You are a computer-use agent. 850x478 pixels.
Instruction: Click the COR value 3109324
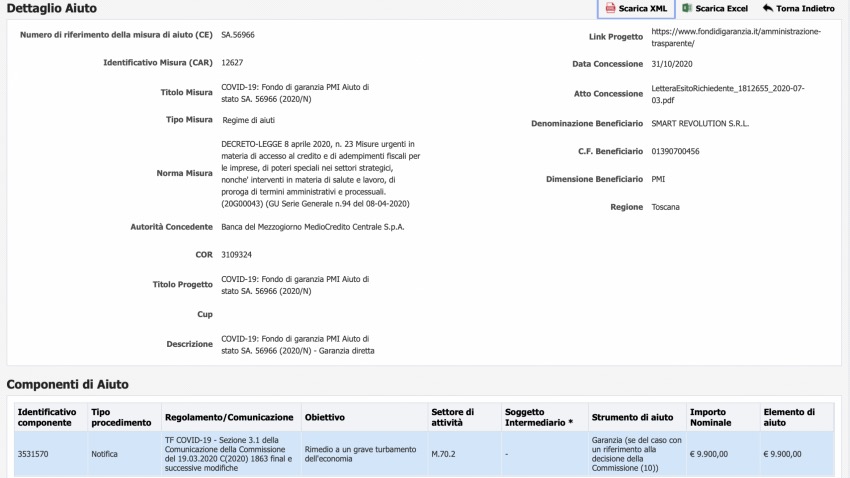coord(236,254)
